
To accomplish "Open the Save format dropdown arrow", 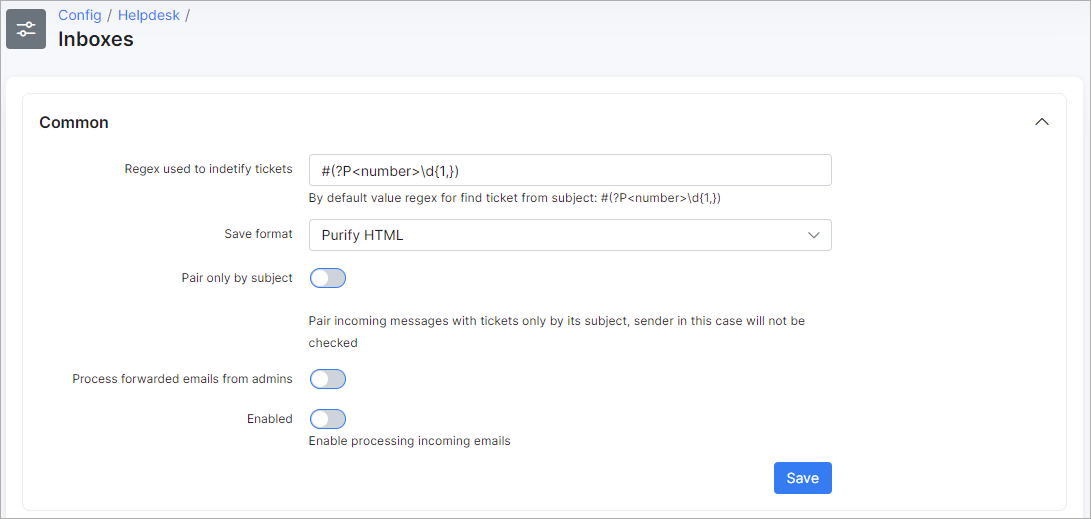I will click(x=814, y=235).
